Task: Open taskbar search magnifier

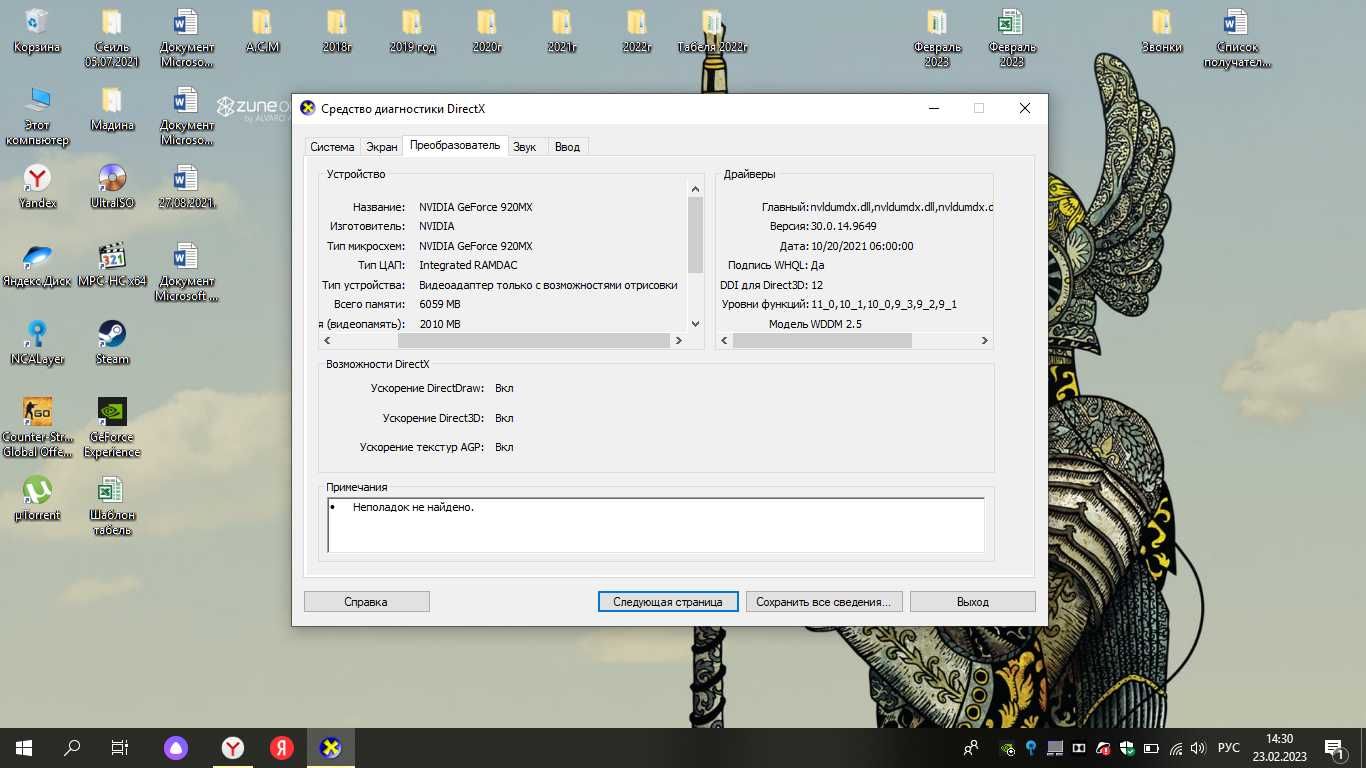Action: point(72,748)
